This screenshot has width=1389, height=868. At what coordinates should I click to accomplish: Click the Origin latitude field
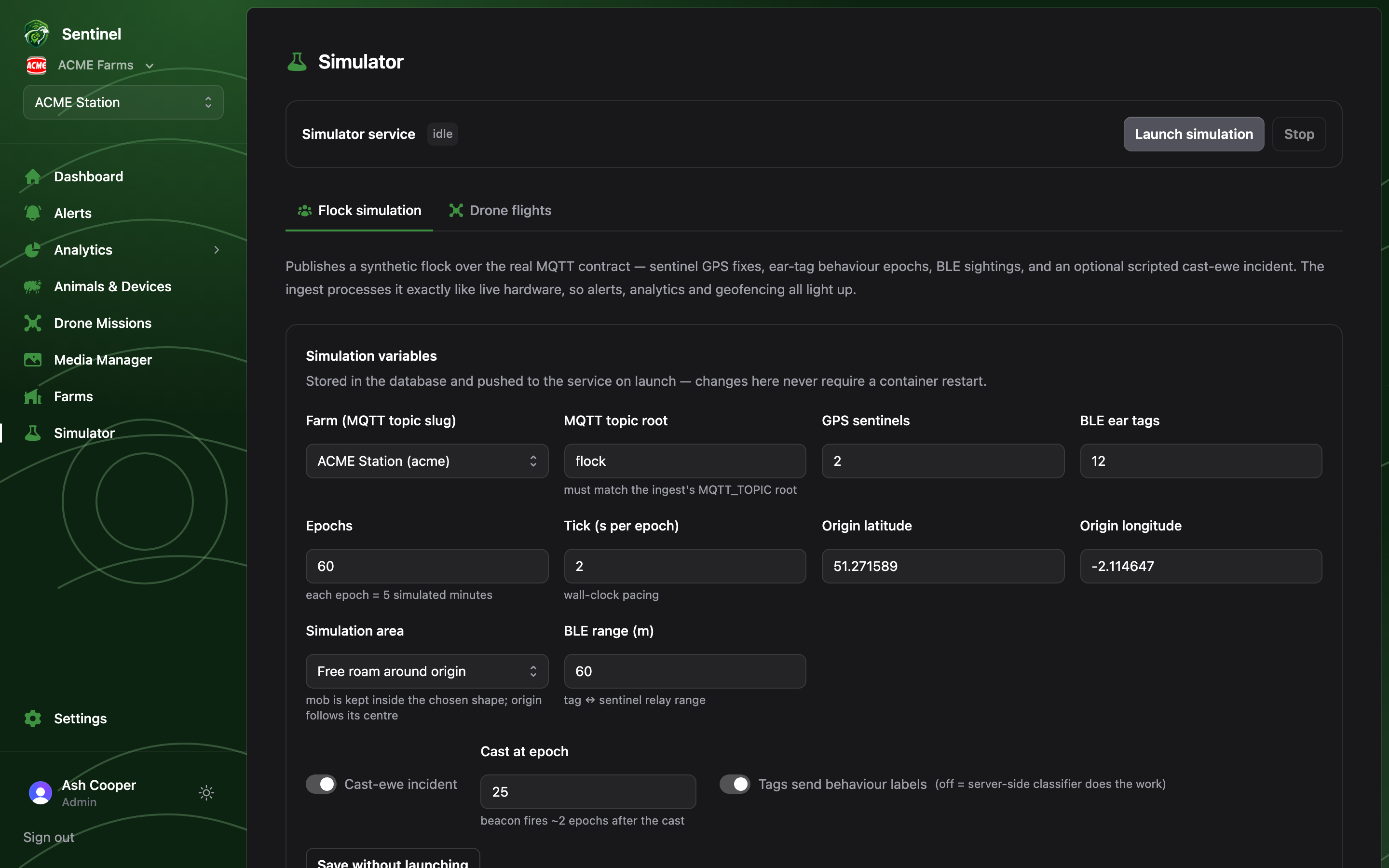pos(943,566)
